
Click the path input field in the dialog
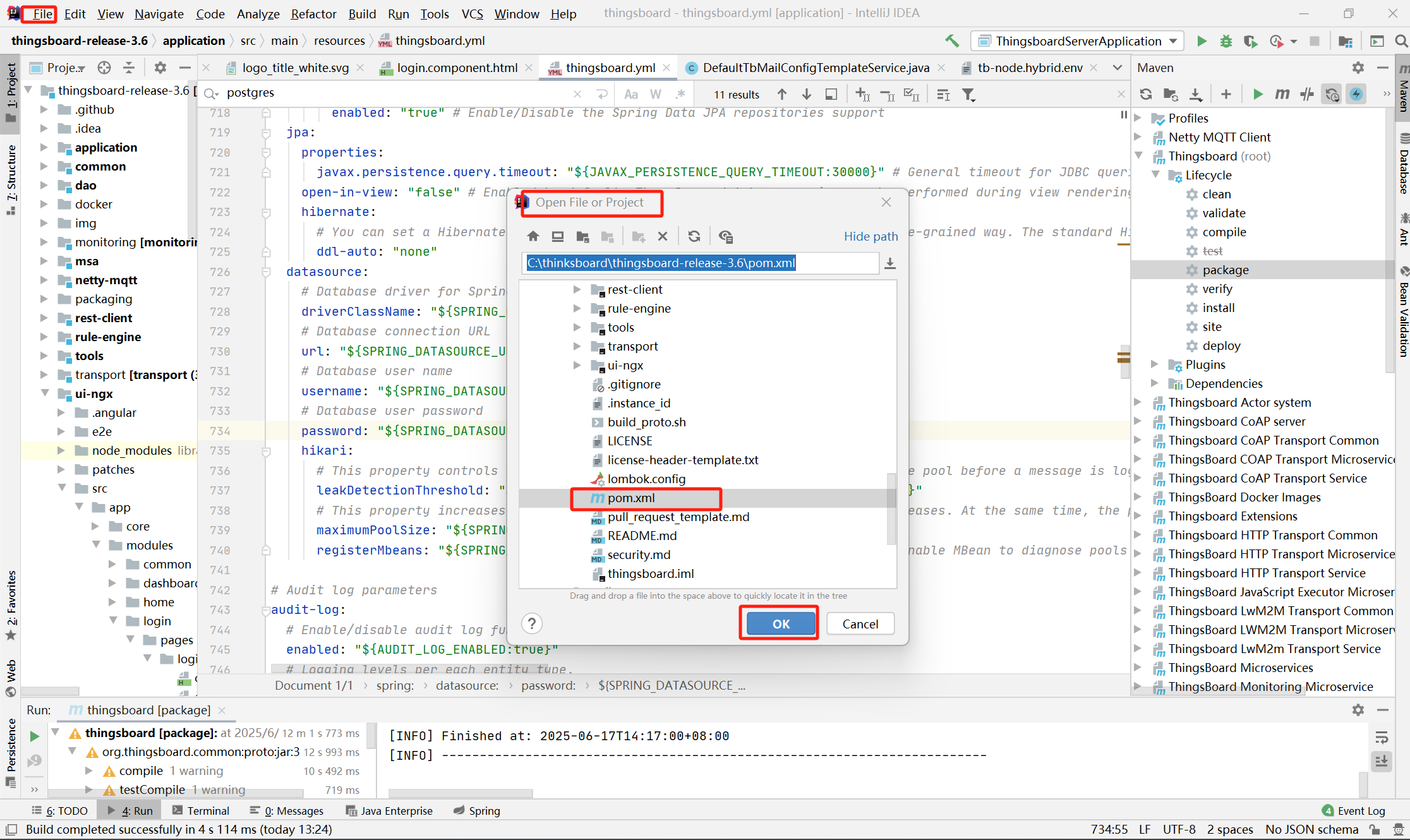click(701, 263)
